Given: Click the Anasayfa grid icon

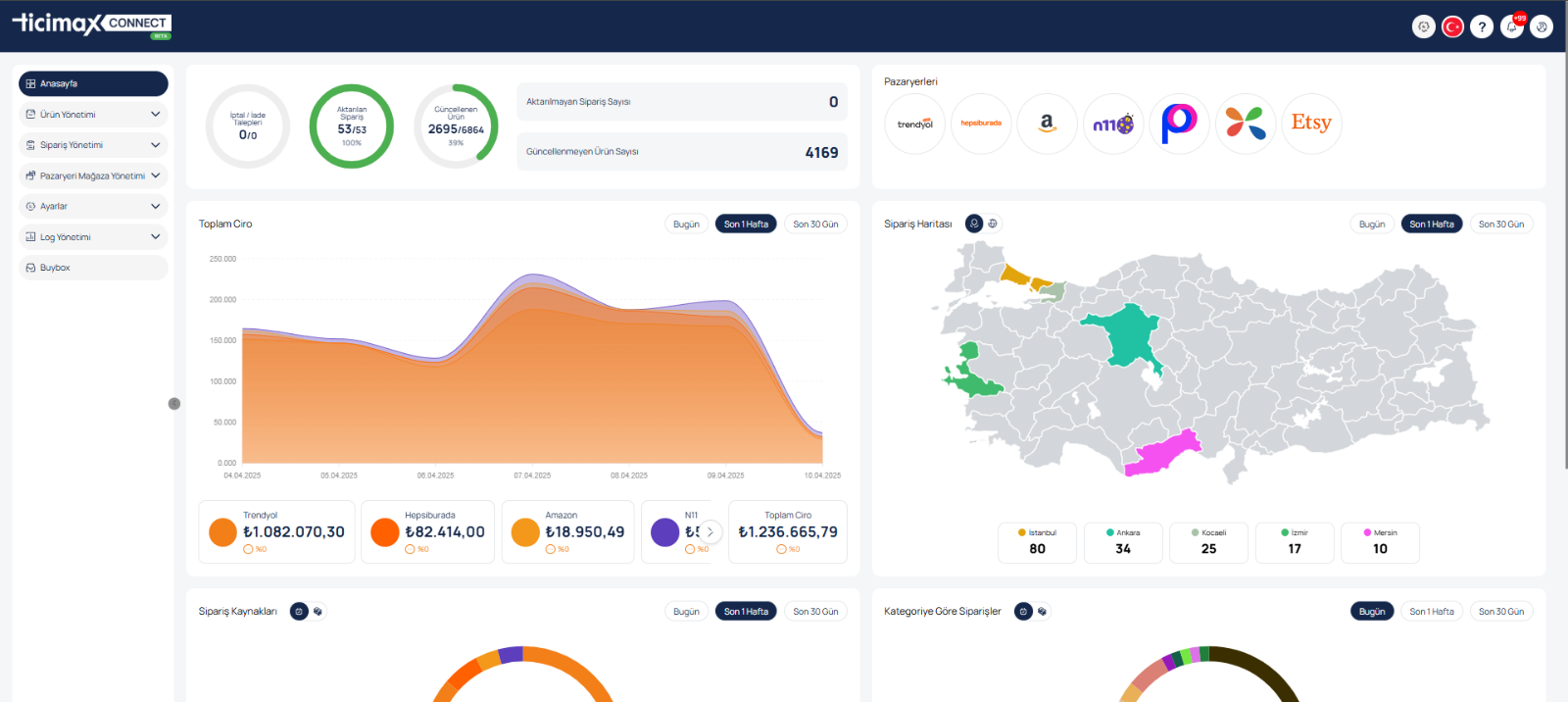Looking at the screenshot, I should (30, 84).
